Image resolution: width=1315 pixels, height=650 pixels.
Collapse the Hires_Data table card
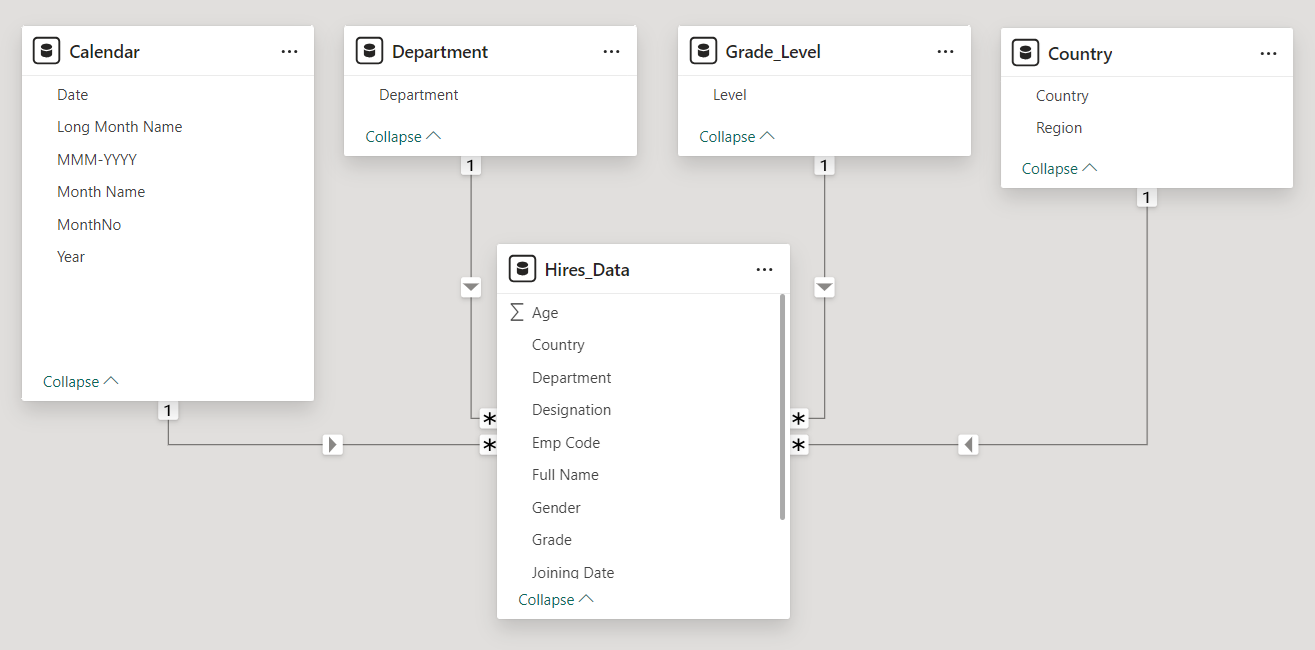coord(556,599)
